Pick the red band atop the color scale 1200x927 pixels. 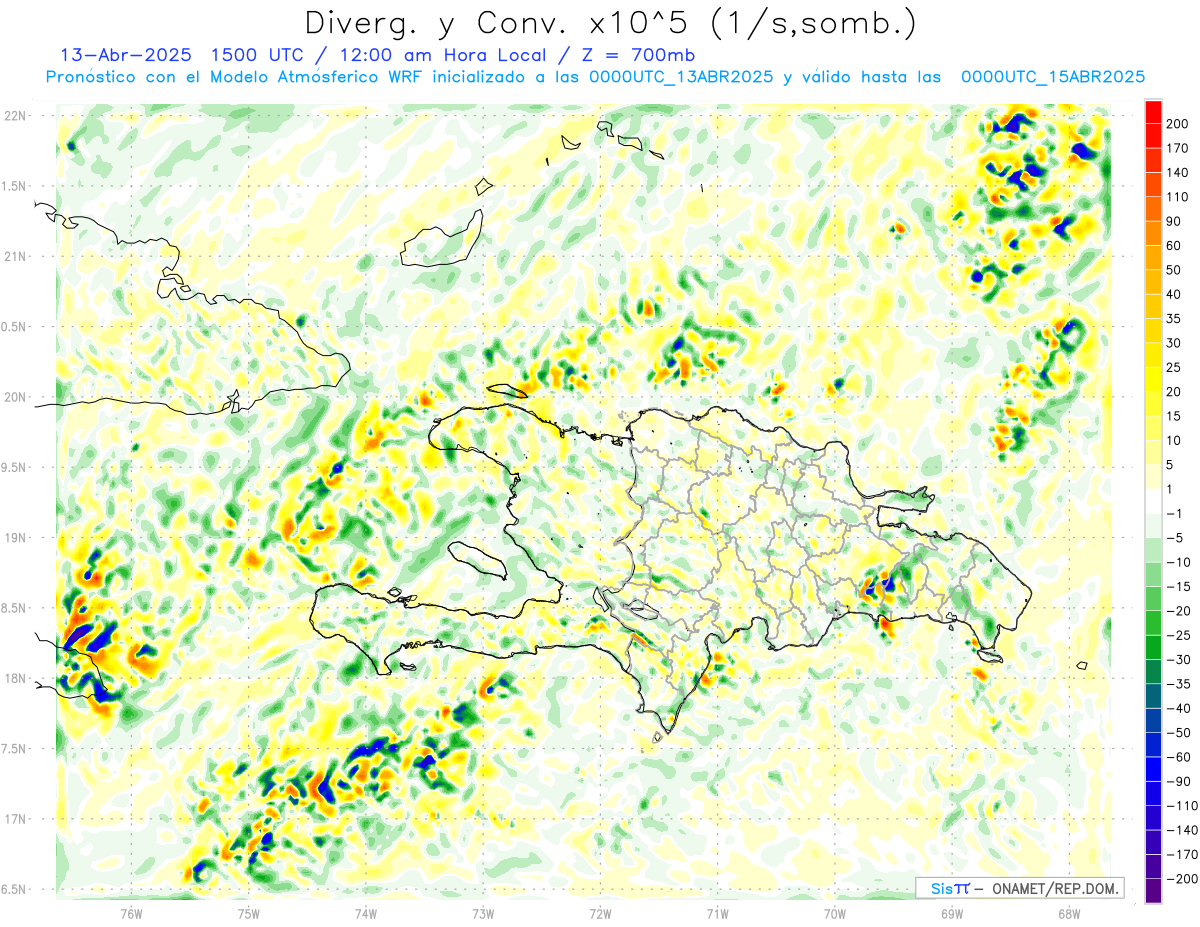1153,110
